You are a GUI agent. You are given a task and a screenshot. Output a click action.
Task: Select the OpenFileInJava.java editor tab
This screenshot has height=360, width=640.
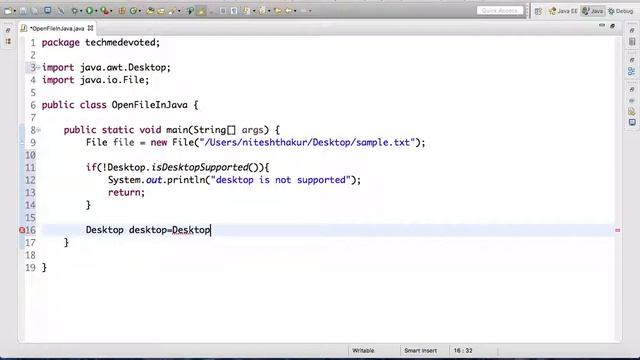click(56, 28)
